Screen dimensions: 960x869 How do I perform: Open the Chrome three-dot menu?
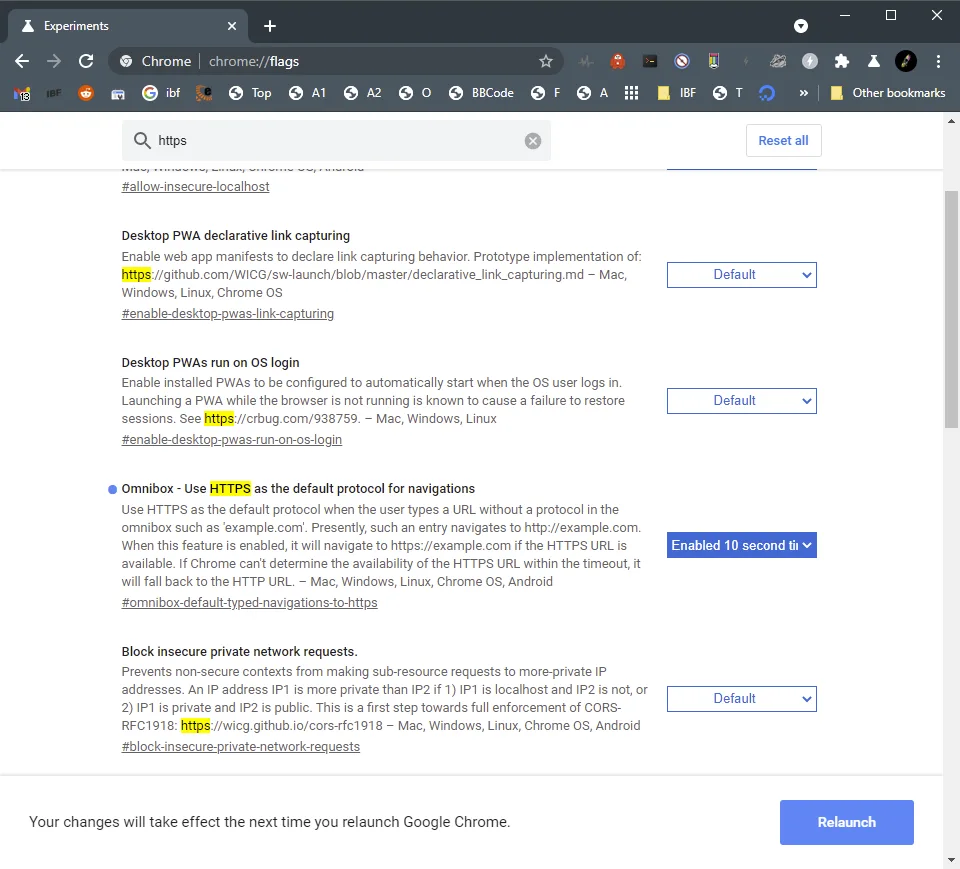click(x=938, y=61)
